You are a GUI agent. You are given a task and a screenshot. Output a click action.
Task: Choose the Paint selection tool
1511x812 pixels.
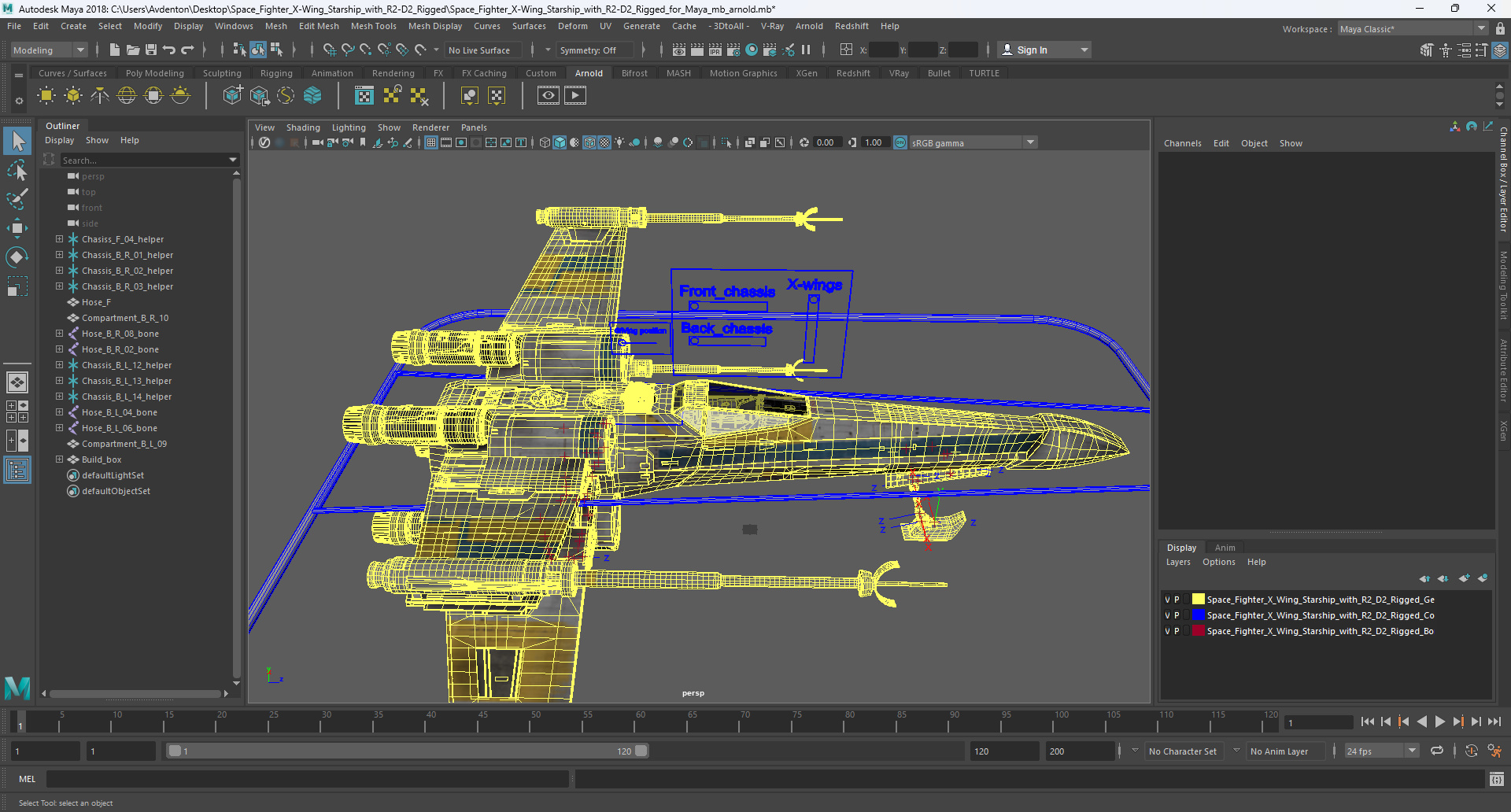17,199
